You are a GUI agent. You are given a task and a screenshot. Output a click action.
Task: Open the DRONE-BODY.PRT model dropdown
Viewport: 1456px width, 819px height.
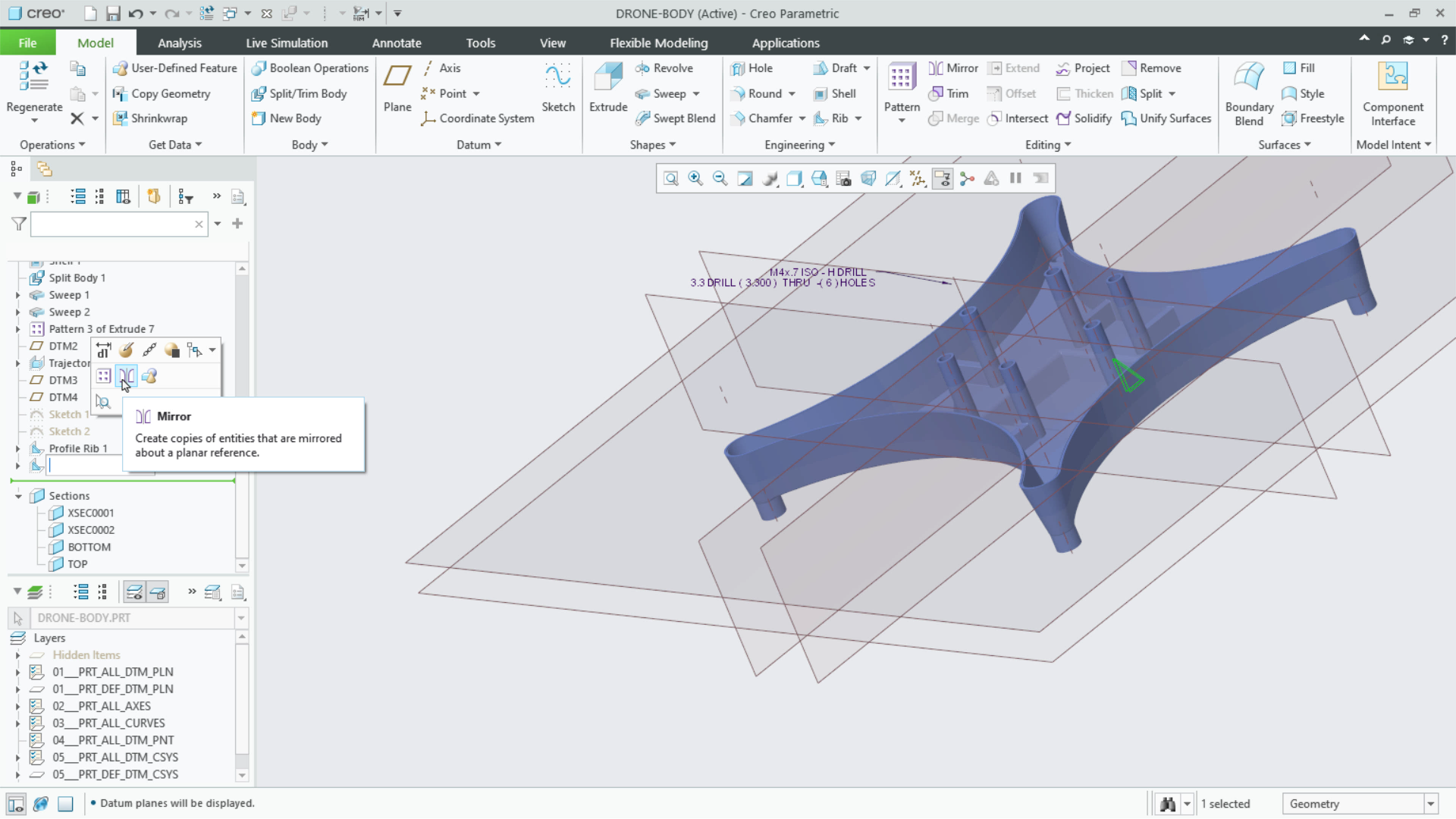pos(241,618)
